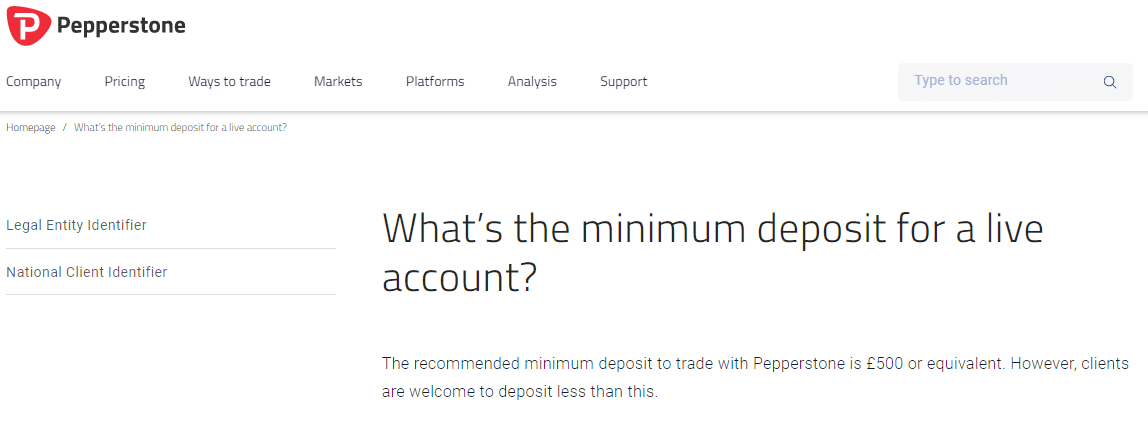This screenshot has width=1148, height=422.
Task: Click the breadcrumb slash separator
Action: (65, 128)
